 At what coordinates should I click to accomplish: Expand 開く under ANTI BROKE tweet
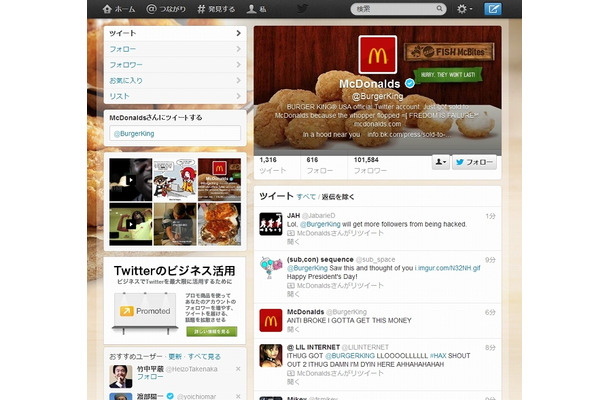[x=293, y=329]
